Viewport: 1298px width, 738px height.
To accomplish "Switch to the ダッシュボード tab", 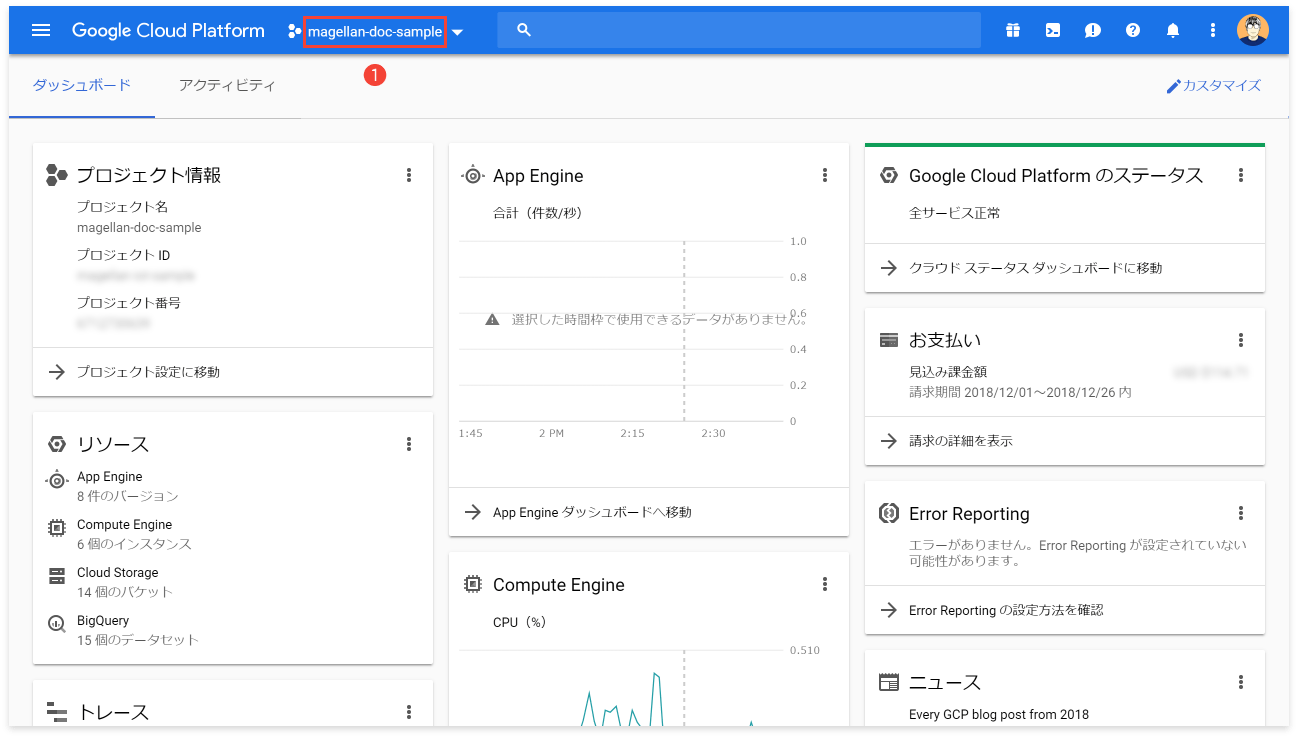I will pyautogui.click(x=82, y=85).
